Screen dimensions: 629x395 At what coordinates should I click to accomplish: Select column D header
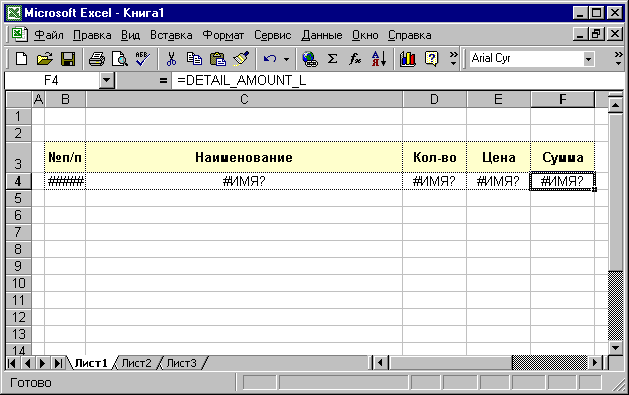[x=434, y=99]
